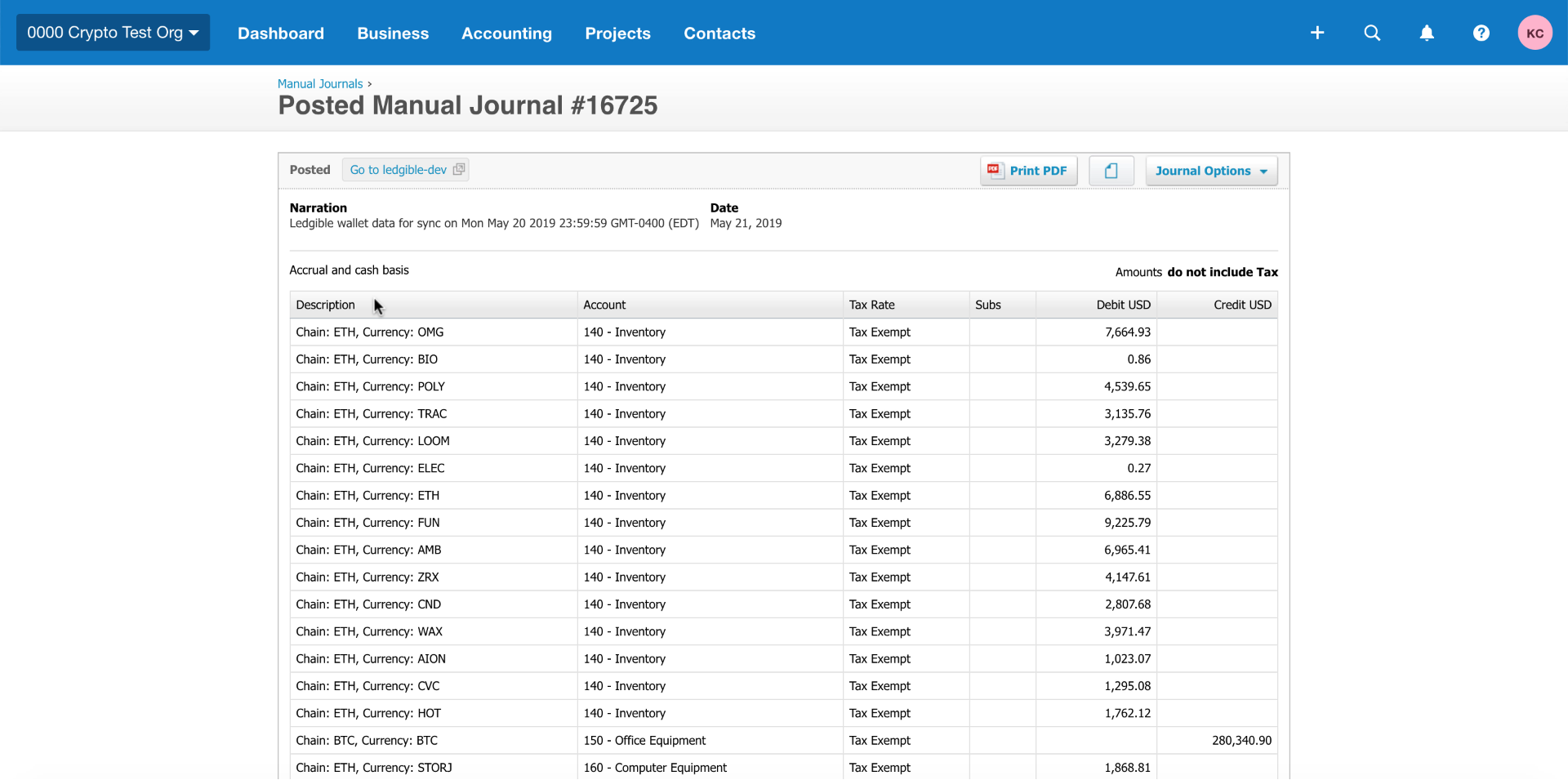Open the Dashboard menu
This screenshot has width=1568, height=780.
pos(281,33)
